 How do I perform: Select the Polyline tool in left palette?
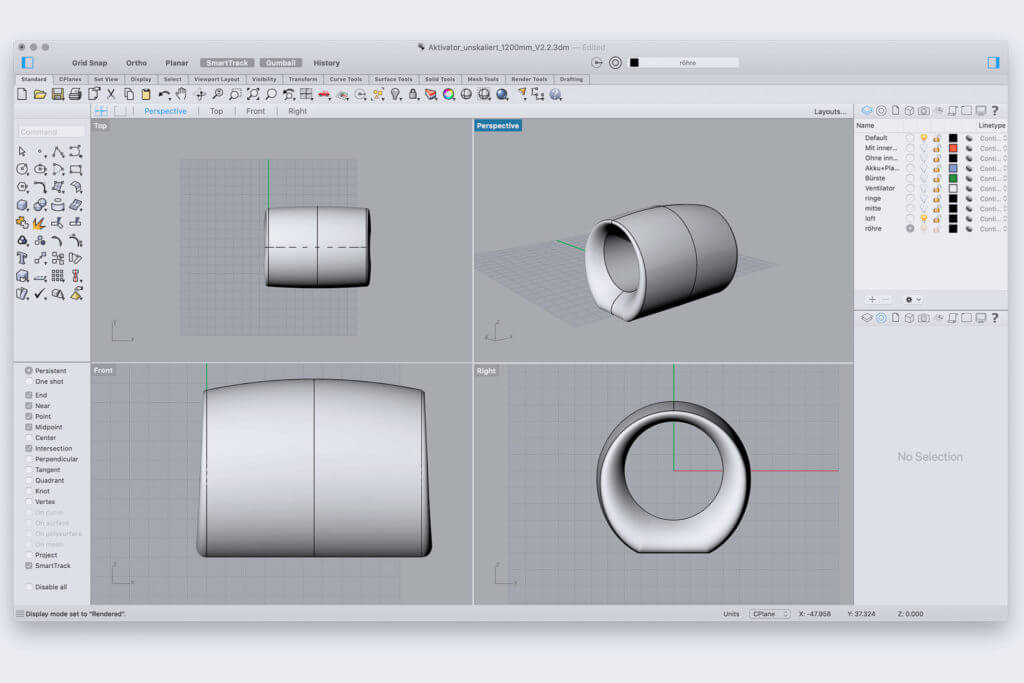coord(57,151)
